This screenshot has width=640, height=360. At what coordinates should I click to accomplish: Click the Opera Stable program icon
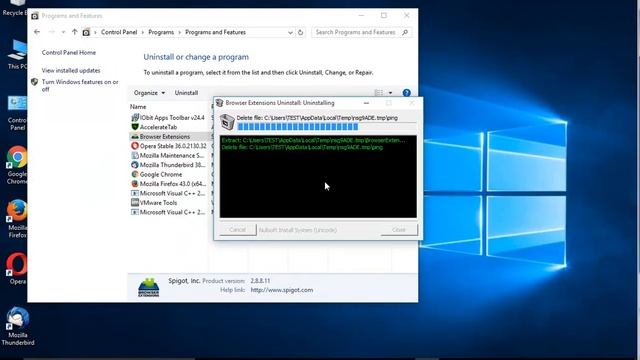(x=135, y=146)
